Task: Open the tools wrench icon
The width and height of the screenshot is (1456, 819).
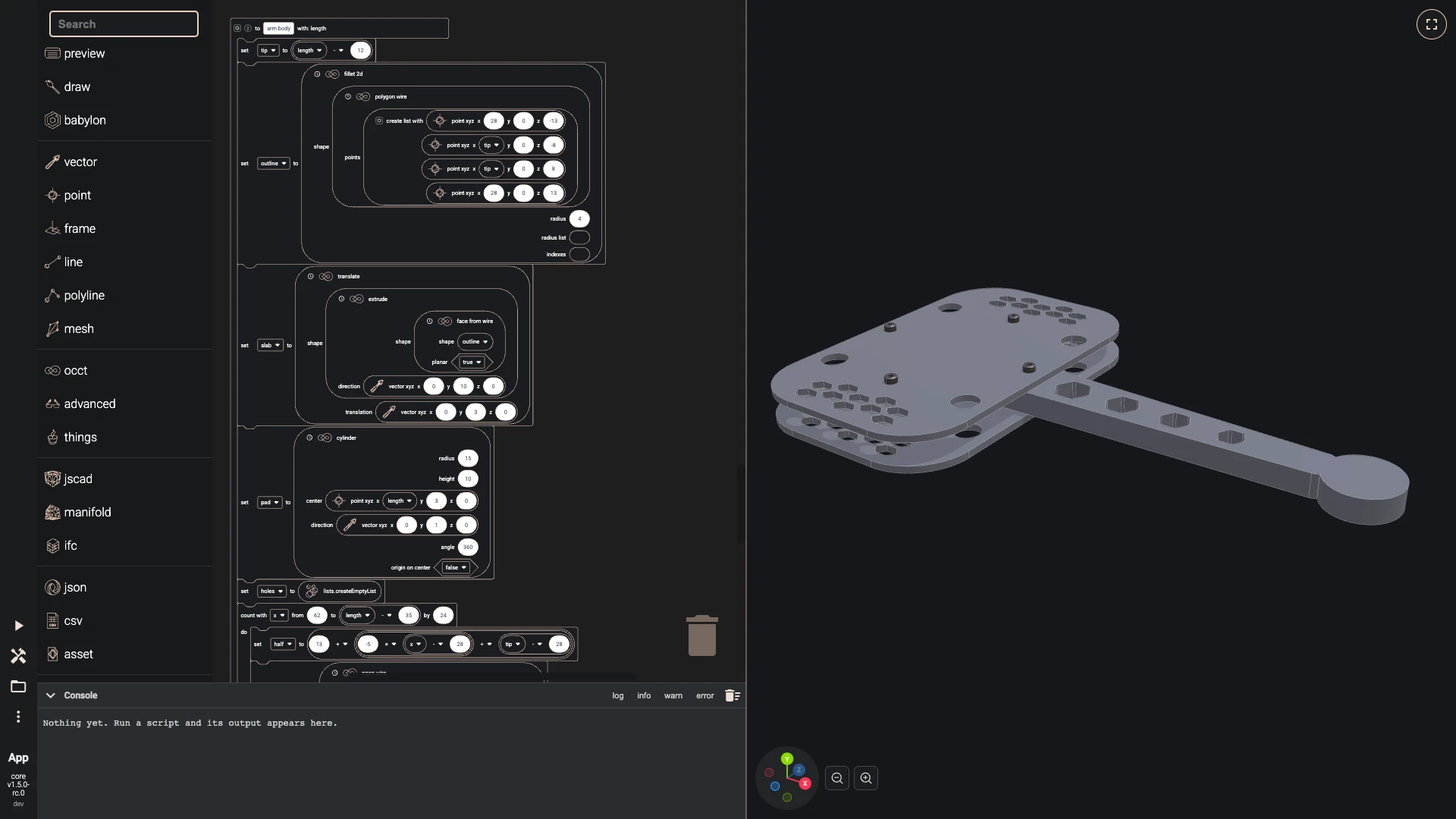Action: (18, 656)
